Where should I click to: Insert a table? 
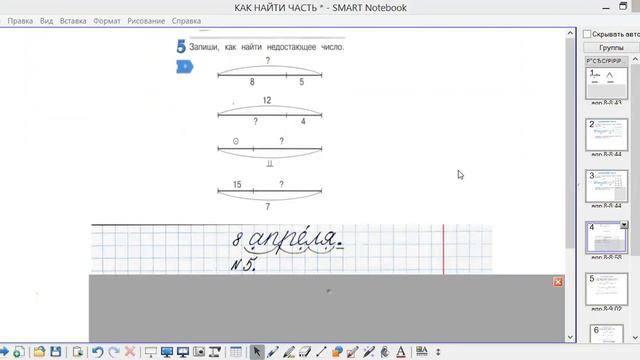236,351
